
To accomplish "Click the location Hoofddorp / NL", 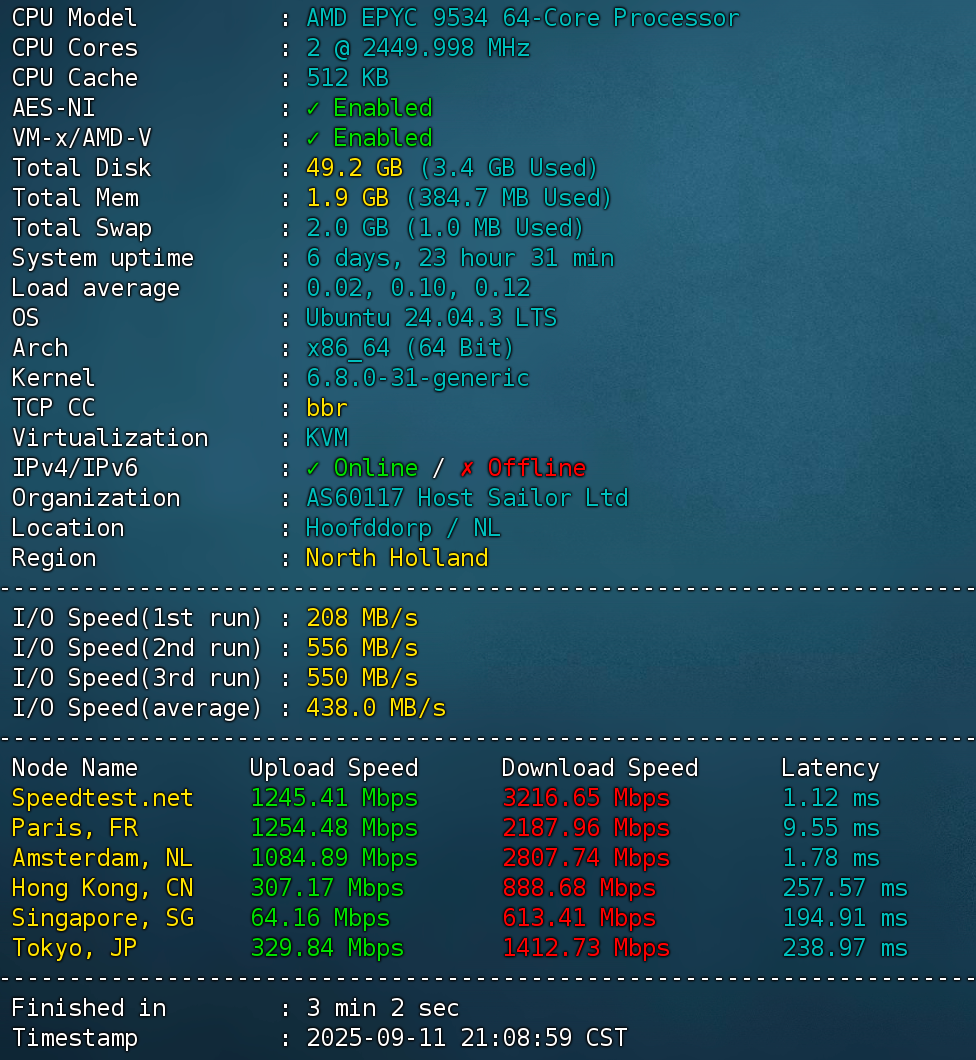I will [403, 528].
